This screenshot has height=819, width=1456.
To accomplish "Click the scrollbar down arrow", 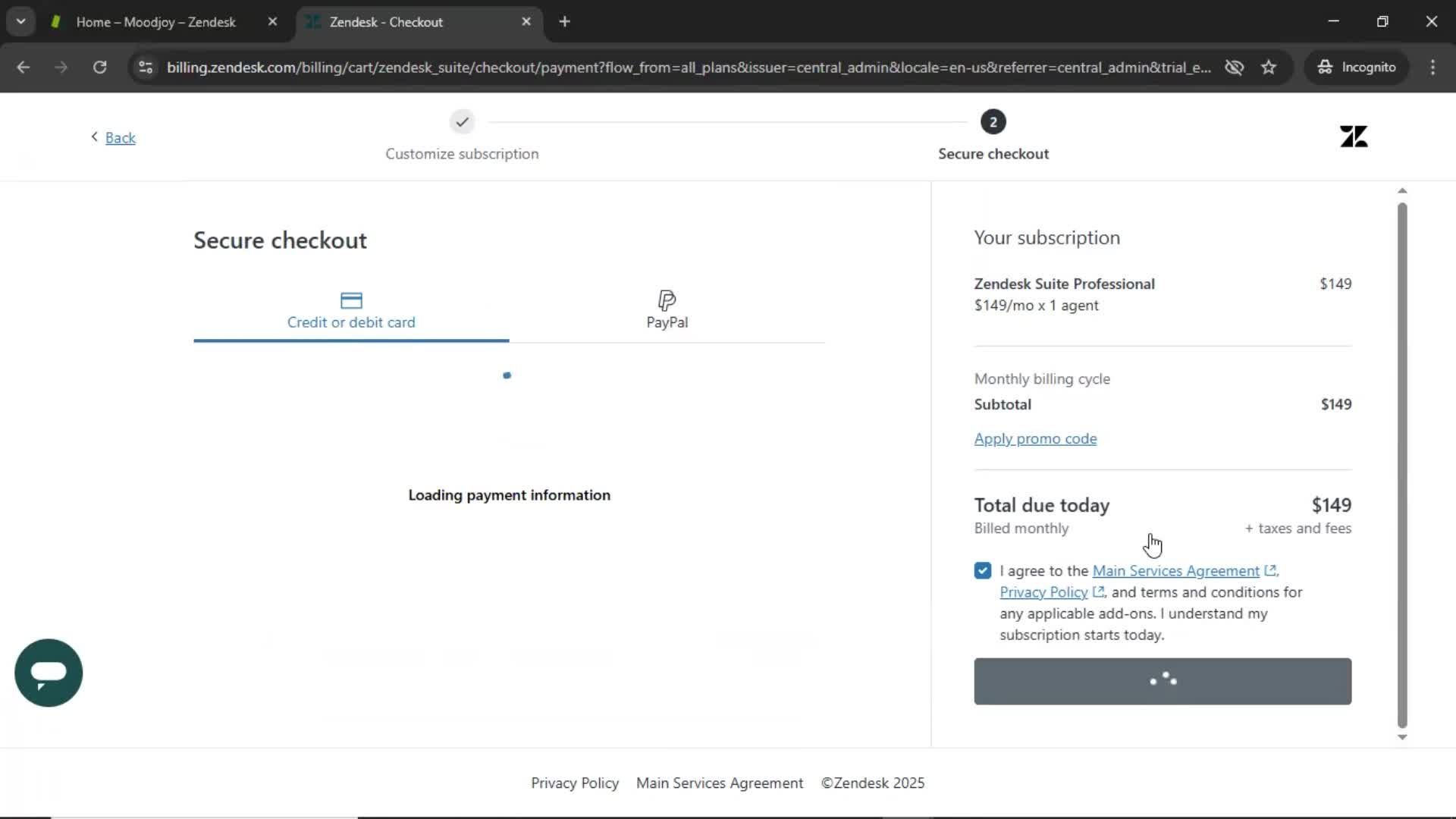I will [x=1402, y=737].
